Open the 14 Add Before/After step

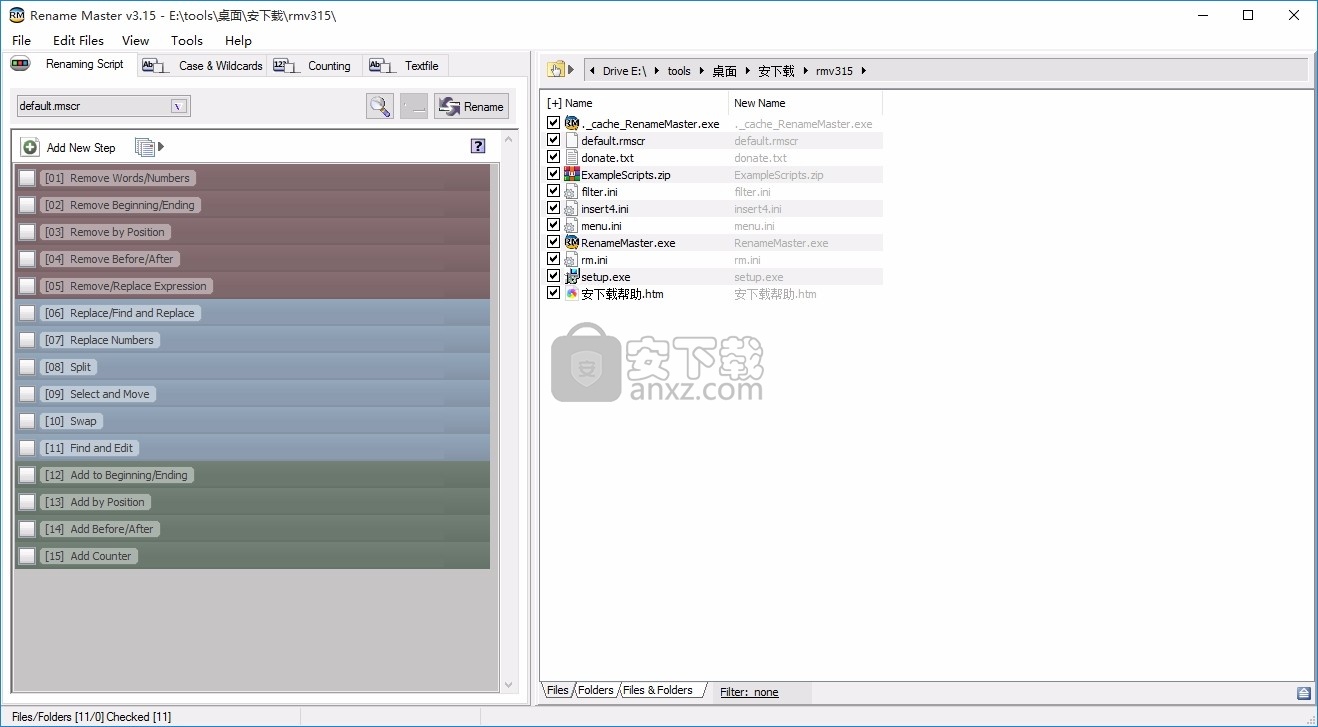coord(100,529)
